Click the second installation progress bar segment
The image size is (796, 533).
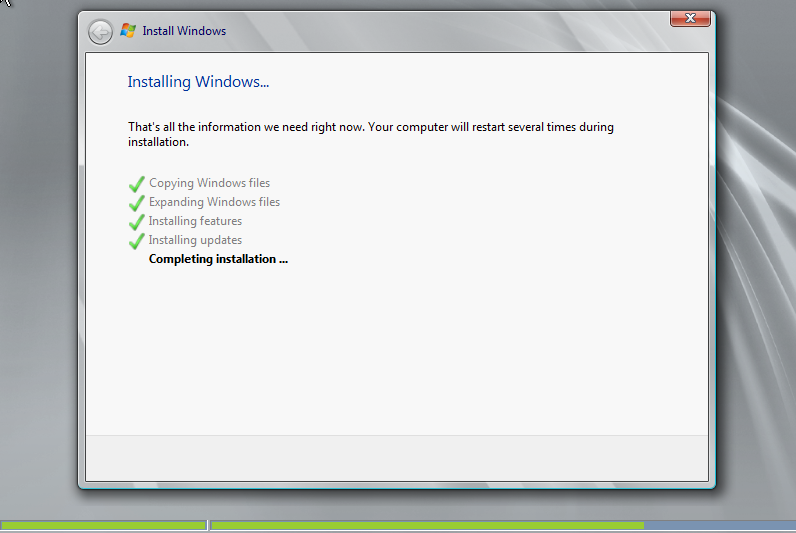pos(503,525)
